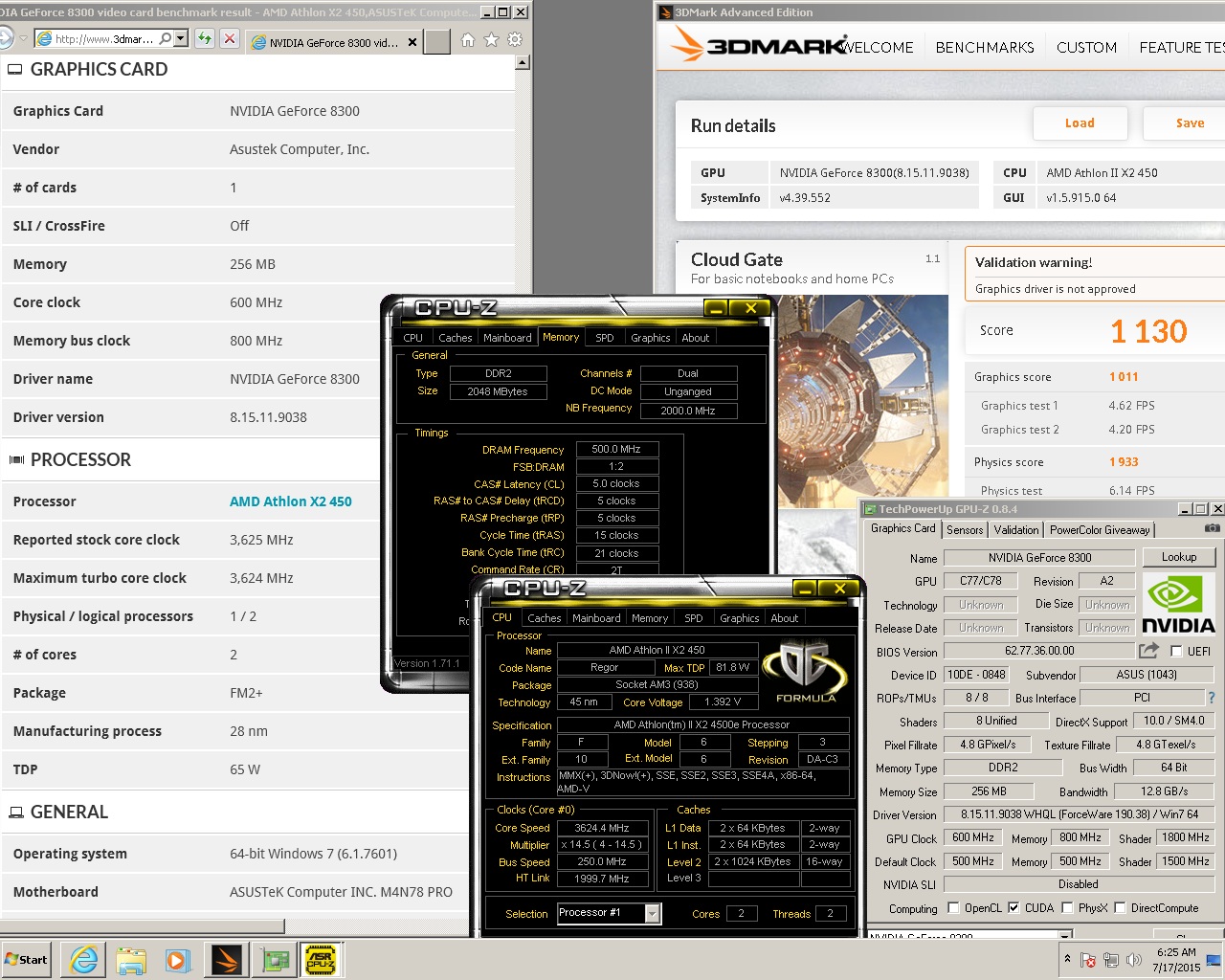The width and height of the screenshot is (1225, 980).
Task: Click the horizontal scrollbar in the browser
Action: coord(144,925)
